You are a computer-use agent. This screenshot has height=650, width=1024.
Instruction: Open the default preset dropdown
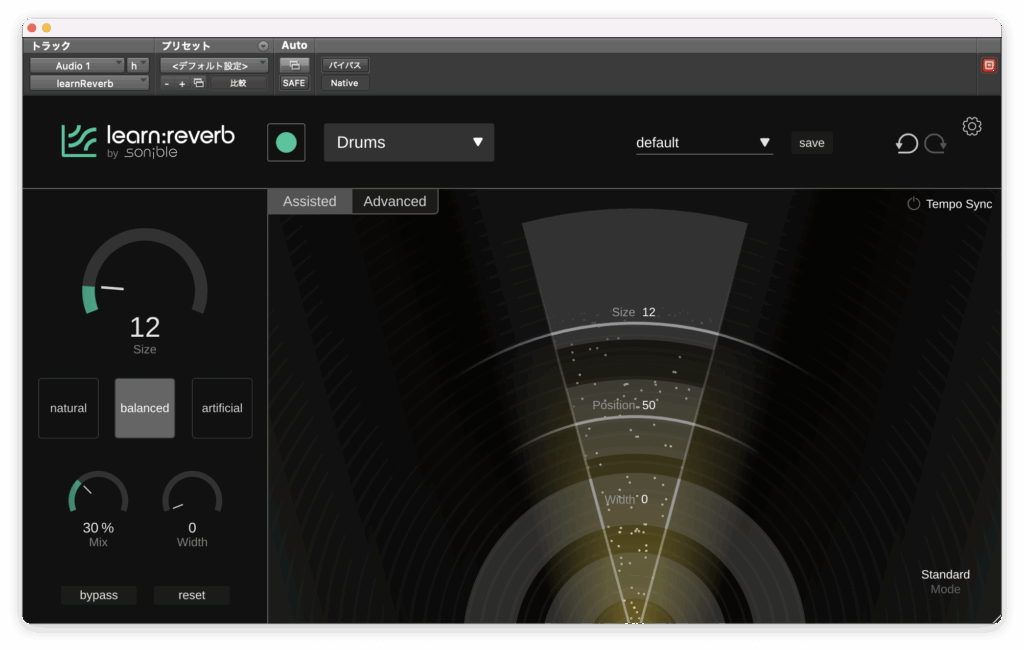[704, 142]
